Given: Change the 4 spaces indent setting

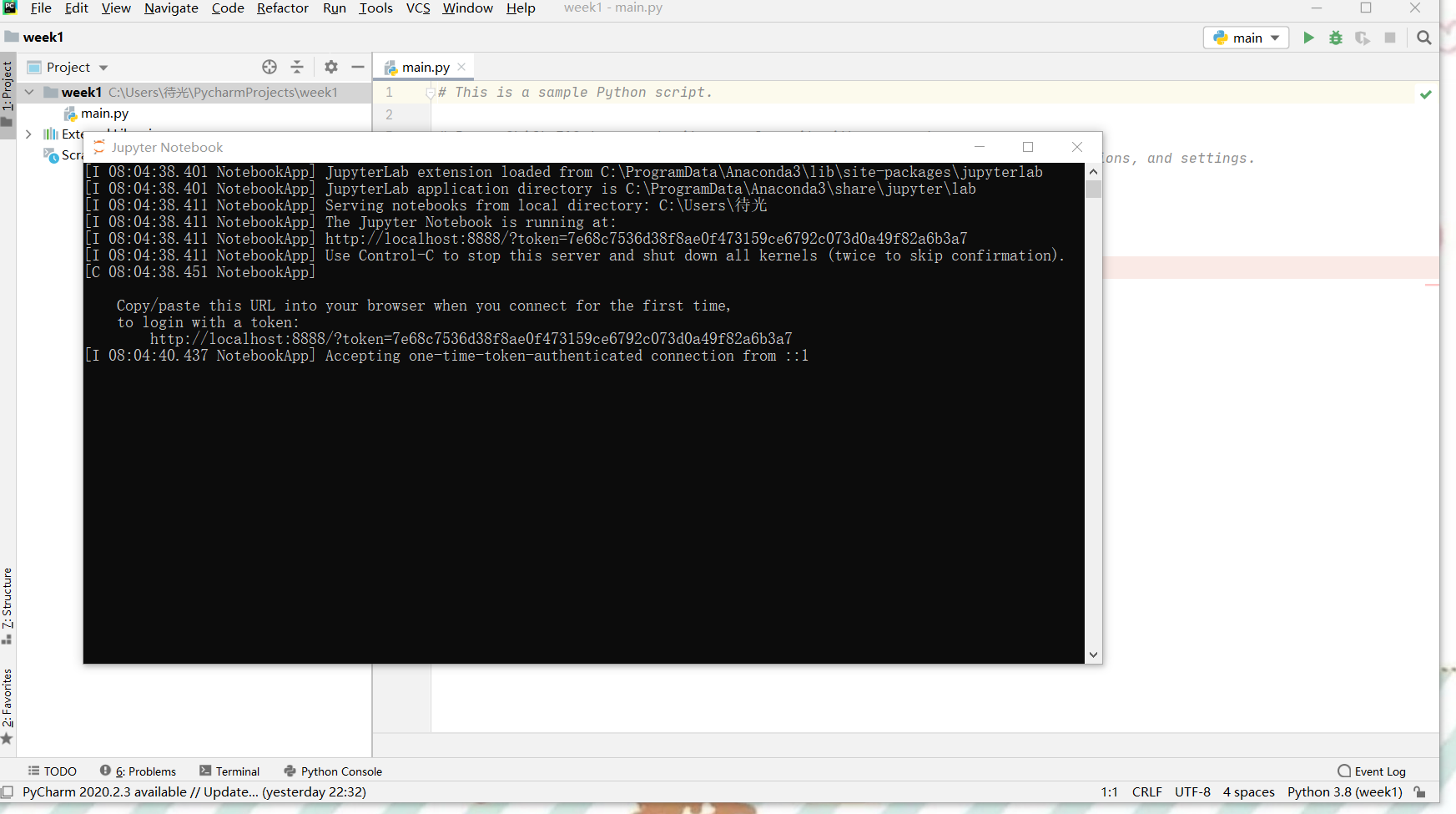Looking at the screenshot, I should click(x=1248, y=792).
